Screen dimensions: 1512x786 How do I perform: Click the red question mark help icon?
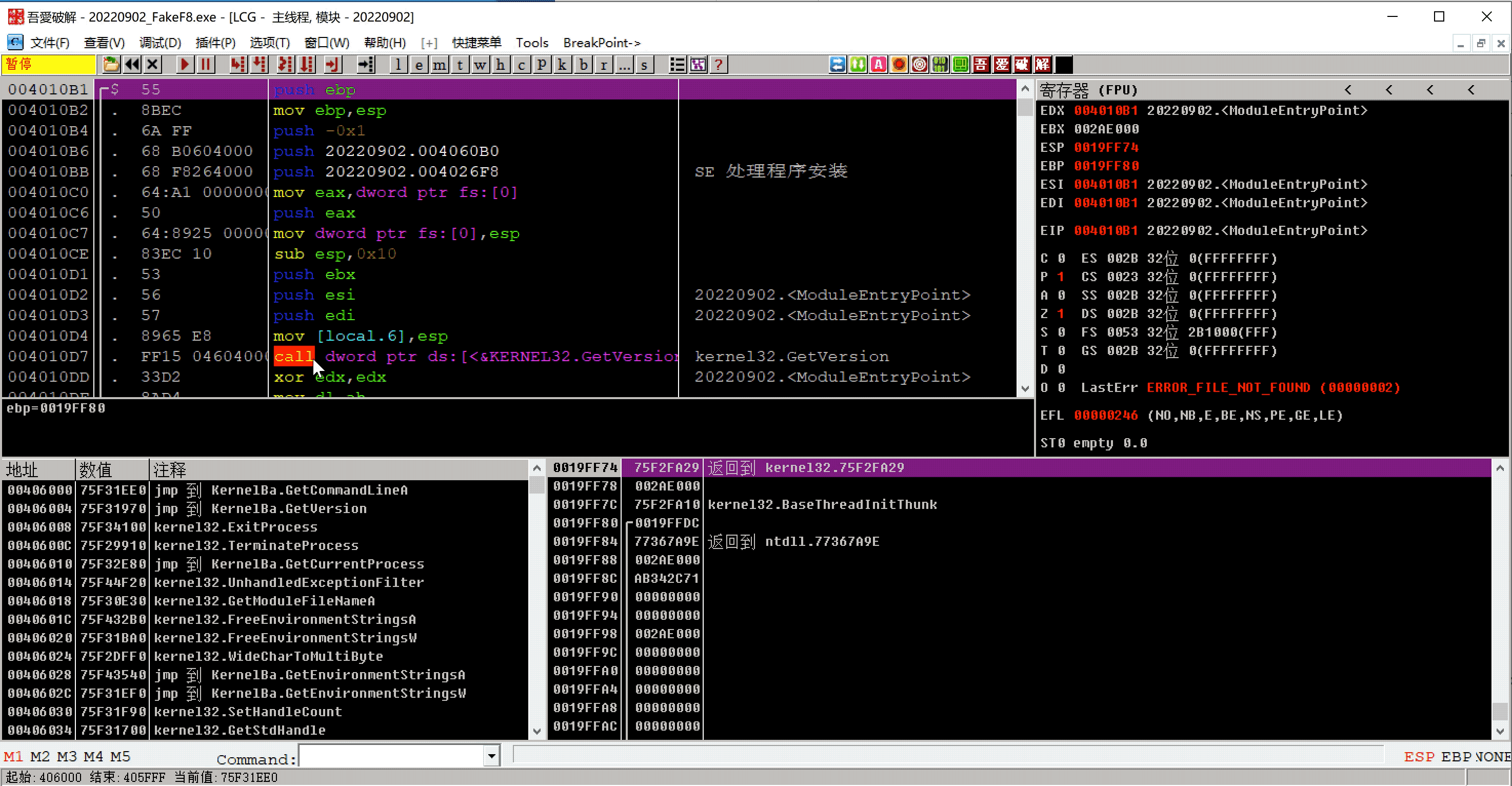click(719, 65)
